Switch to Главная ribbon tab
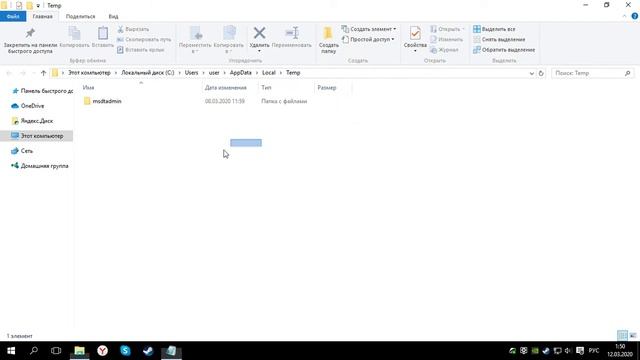 [x=42, y=16]
